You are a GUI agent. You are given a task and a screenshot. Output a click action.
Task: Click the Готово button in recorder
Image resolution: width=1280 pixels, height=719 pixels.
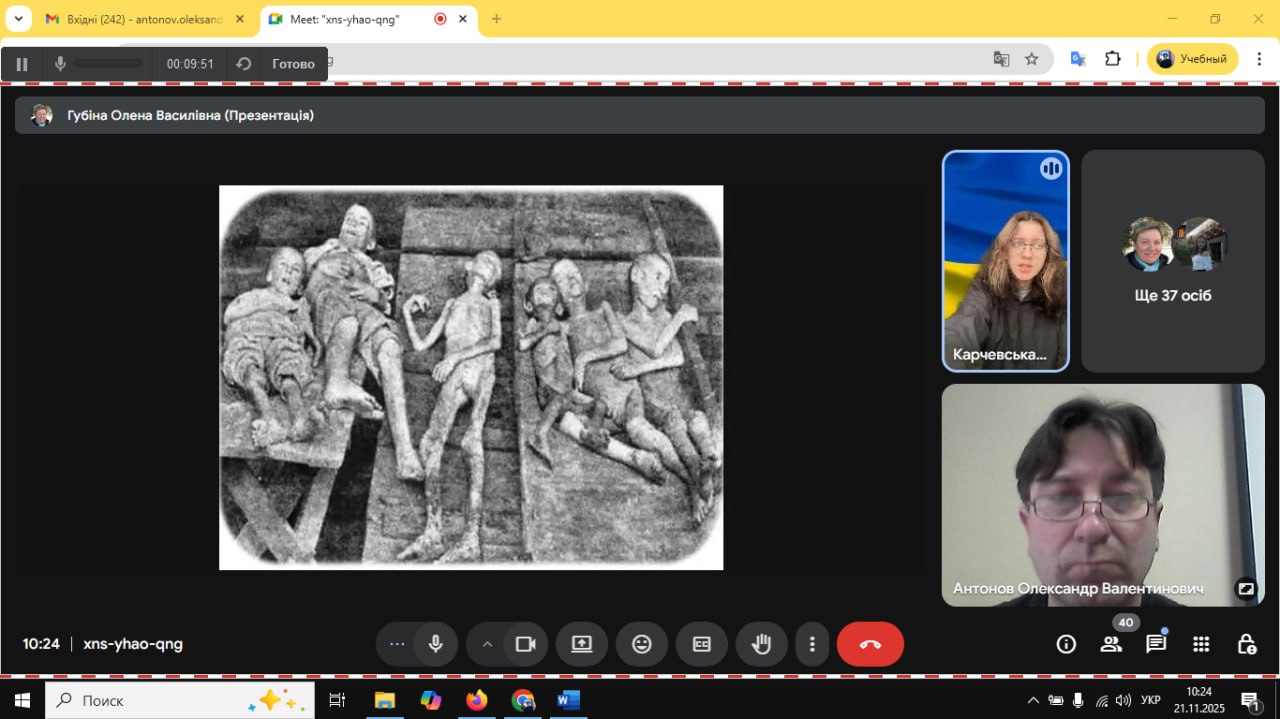293,64
